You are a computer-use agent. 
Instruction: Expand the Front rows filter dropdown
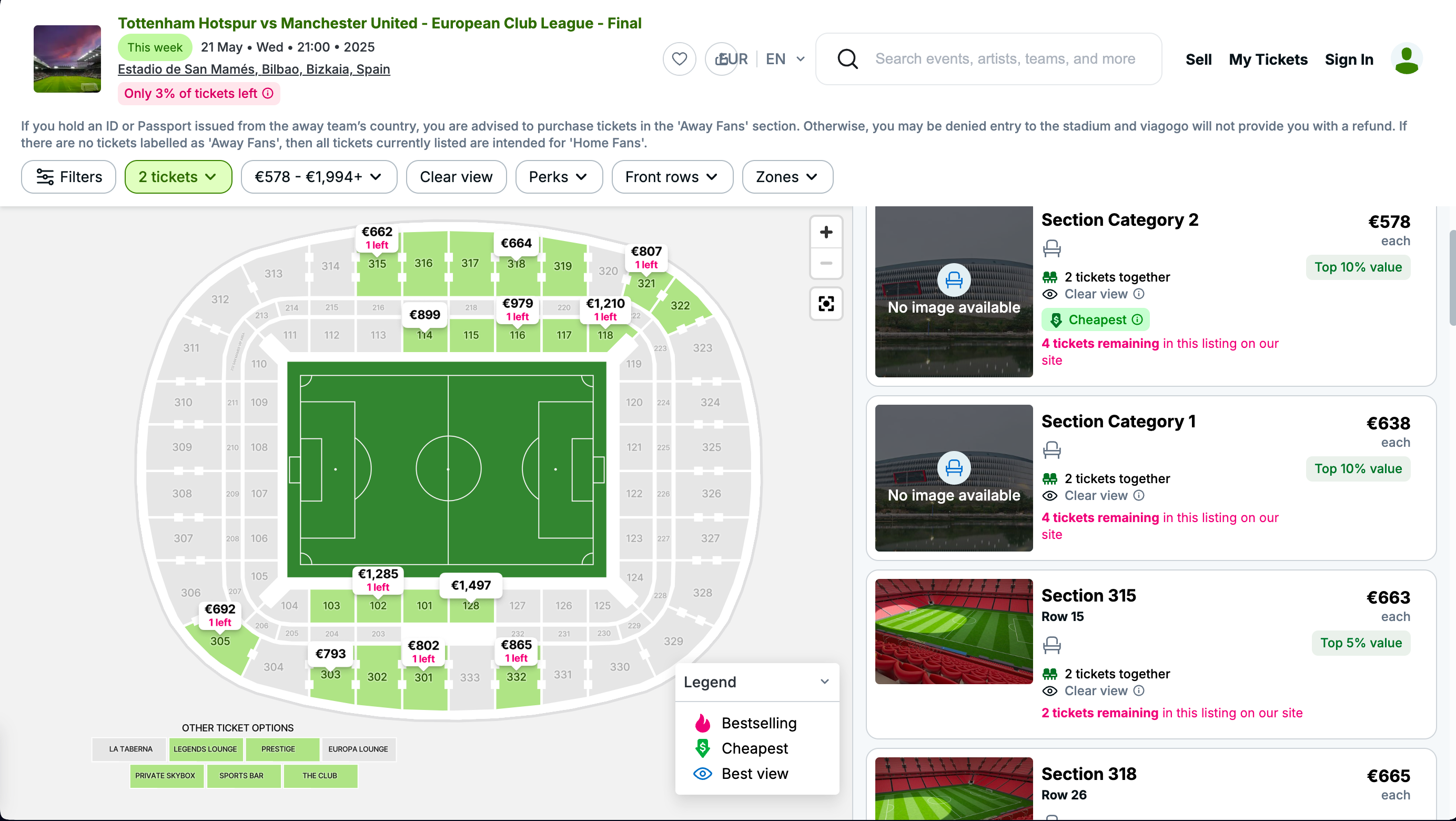click(672, 177)
